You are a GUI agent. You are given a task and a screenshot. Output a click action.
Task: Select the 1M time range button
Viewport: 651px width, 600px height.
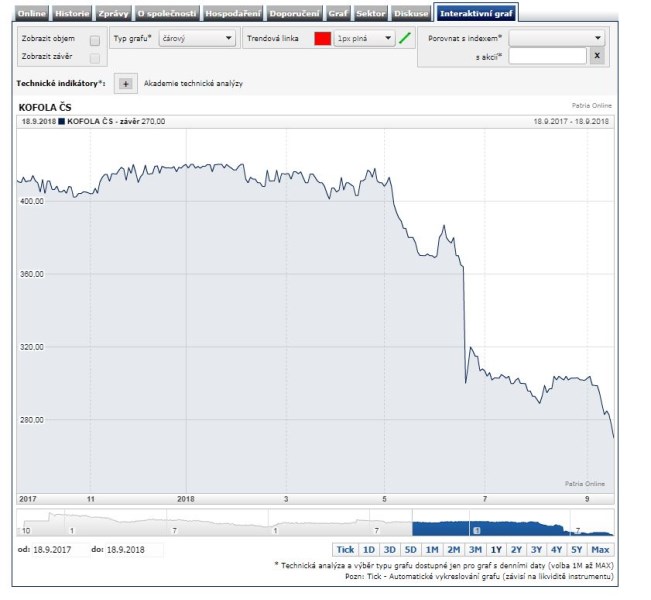click(x=432, y=549)
